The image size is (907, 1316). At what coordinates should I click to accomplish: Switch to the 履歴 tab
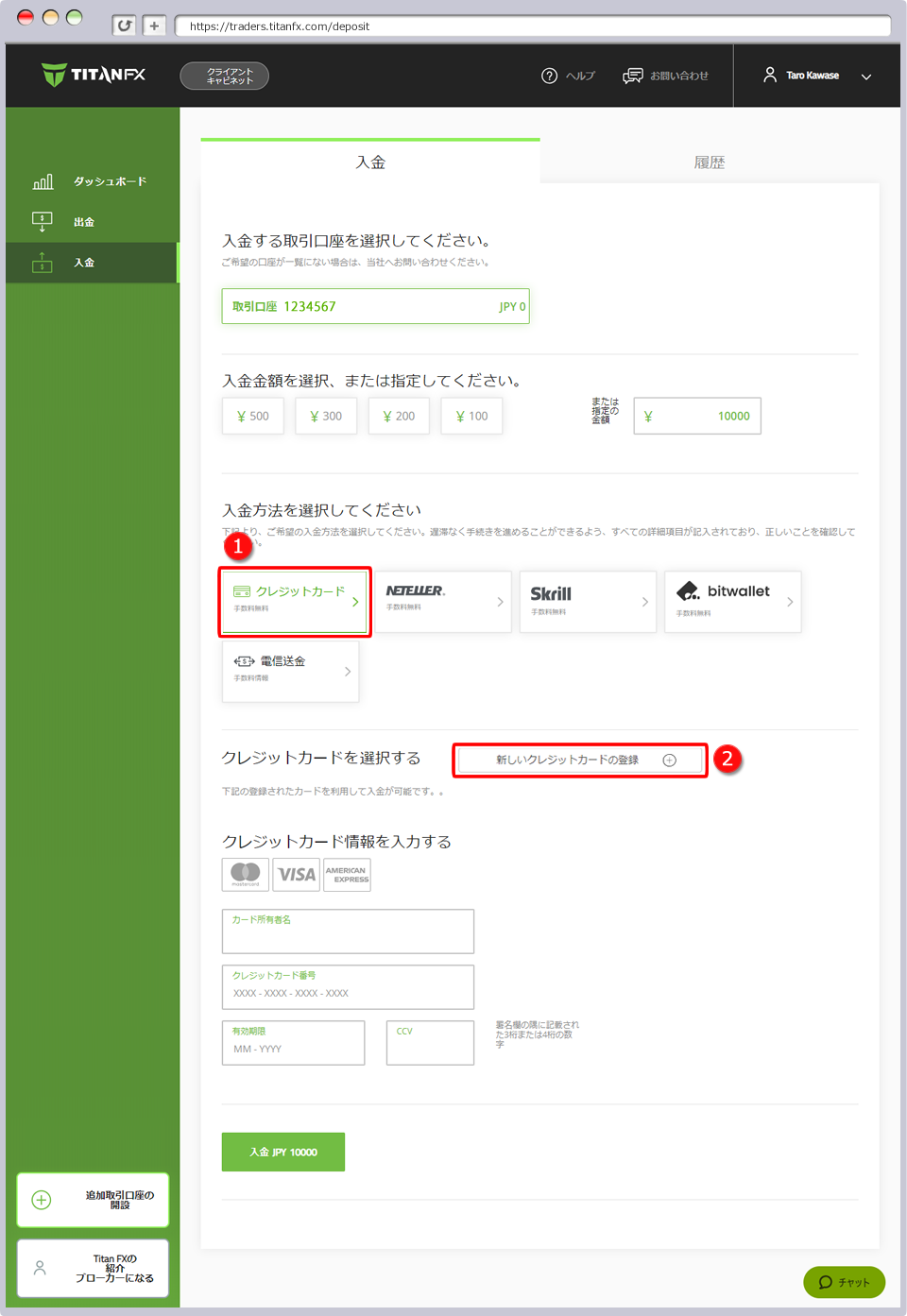710,162
